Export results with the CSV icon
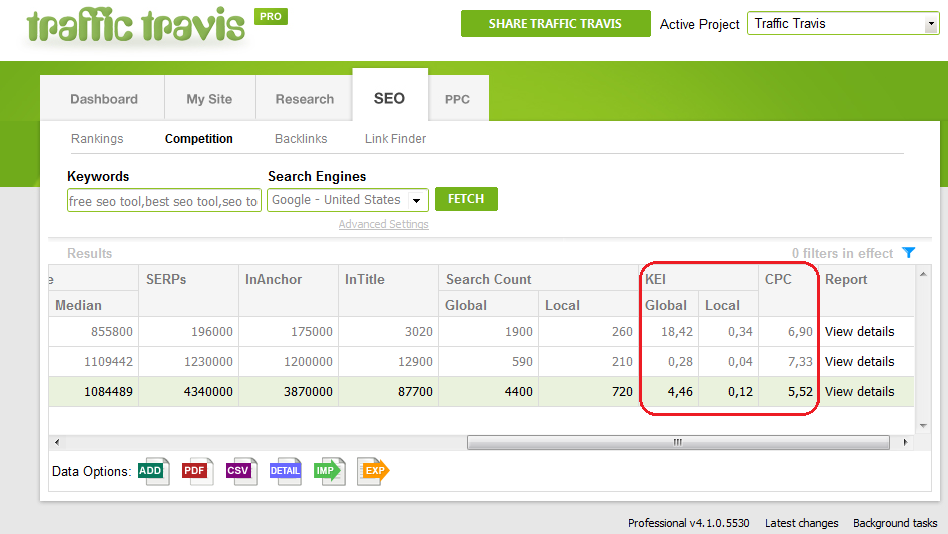This screenshot has height=534, width=948. click(x=241, y=471)
